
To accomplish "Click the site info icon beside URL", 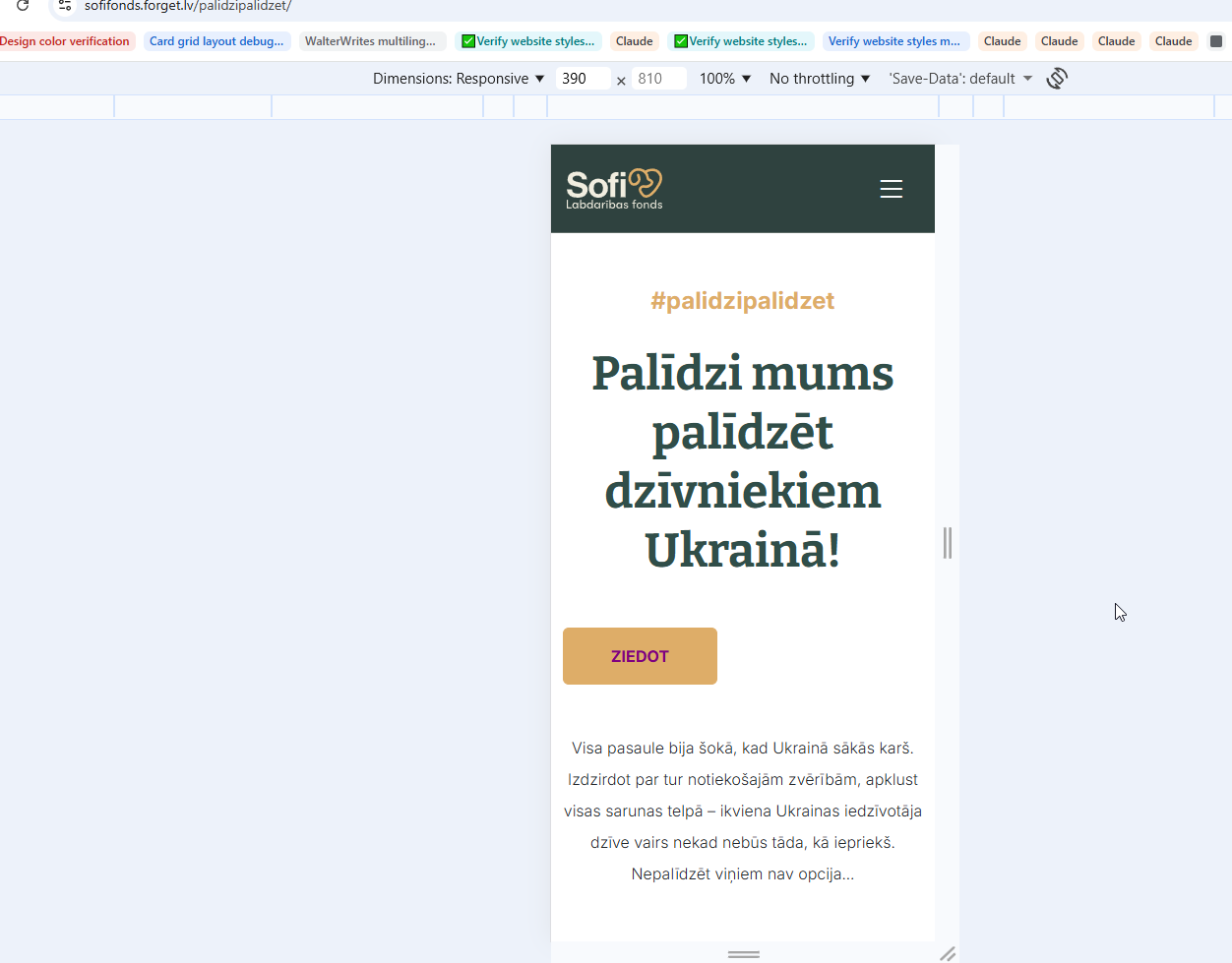I will pos(65,6).
